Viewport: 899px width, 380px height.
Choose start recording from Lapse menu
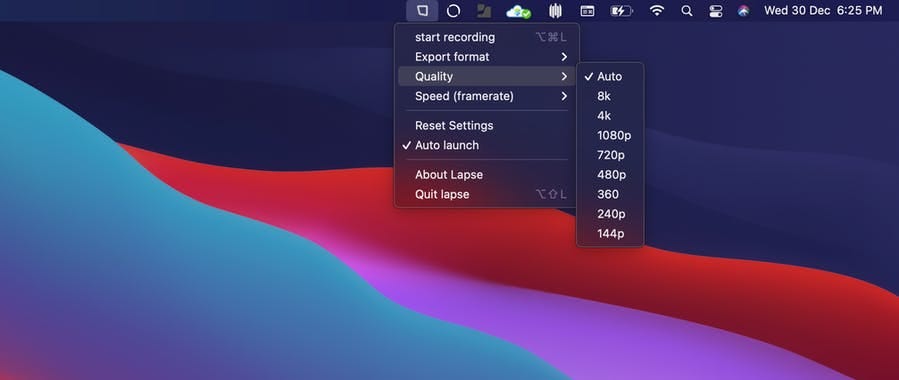(x=486, y=37)
